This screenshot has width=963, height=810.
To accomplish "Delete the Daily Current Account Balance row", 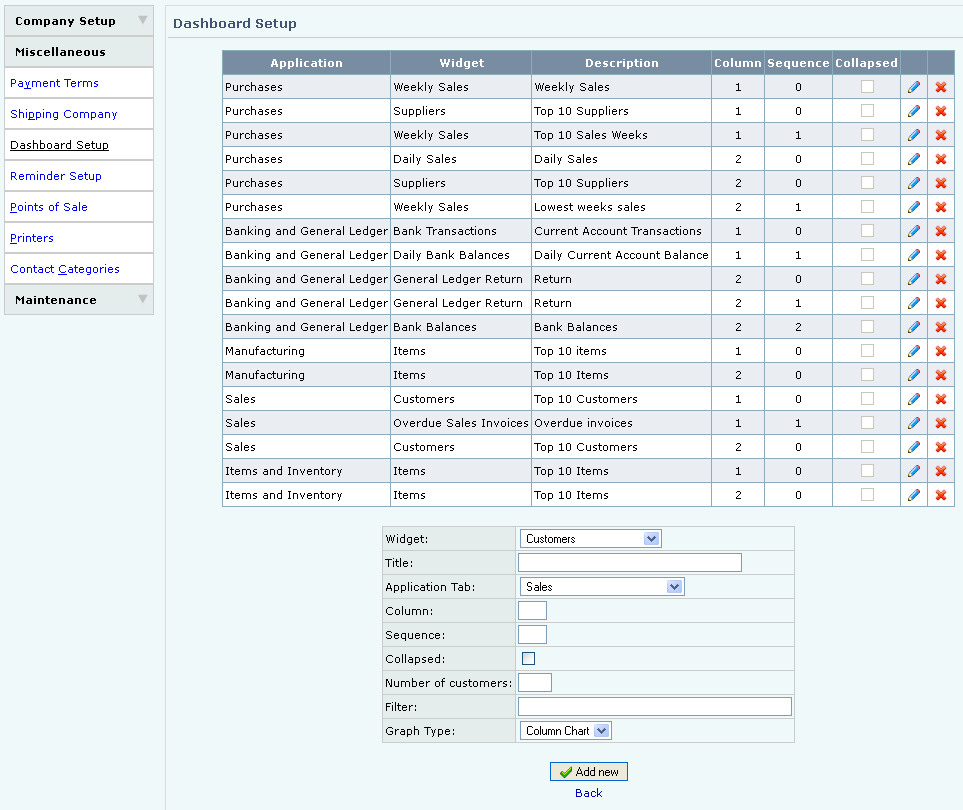I will 941,255.
